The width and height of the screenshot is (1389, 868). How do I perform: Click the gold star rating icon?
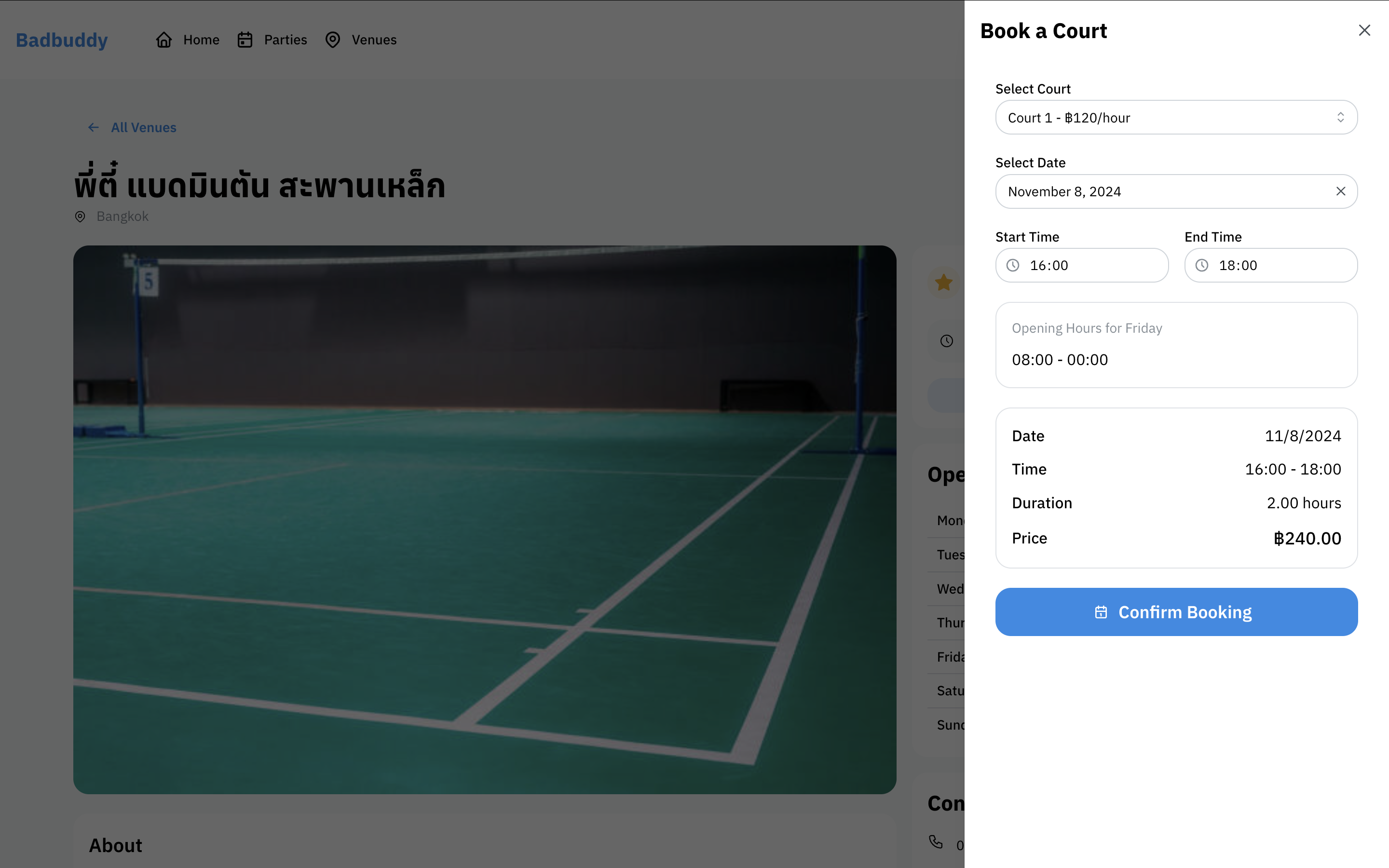click(x=943, y=283)
